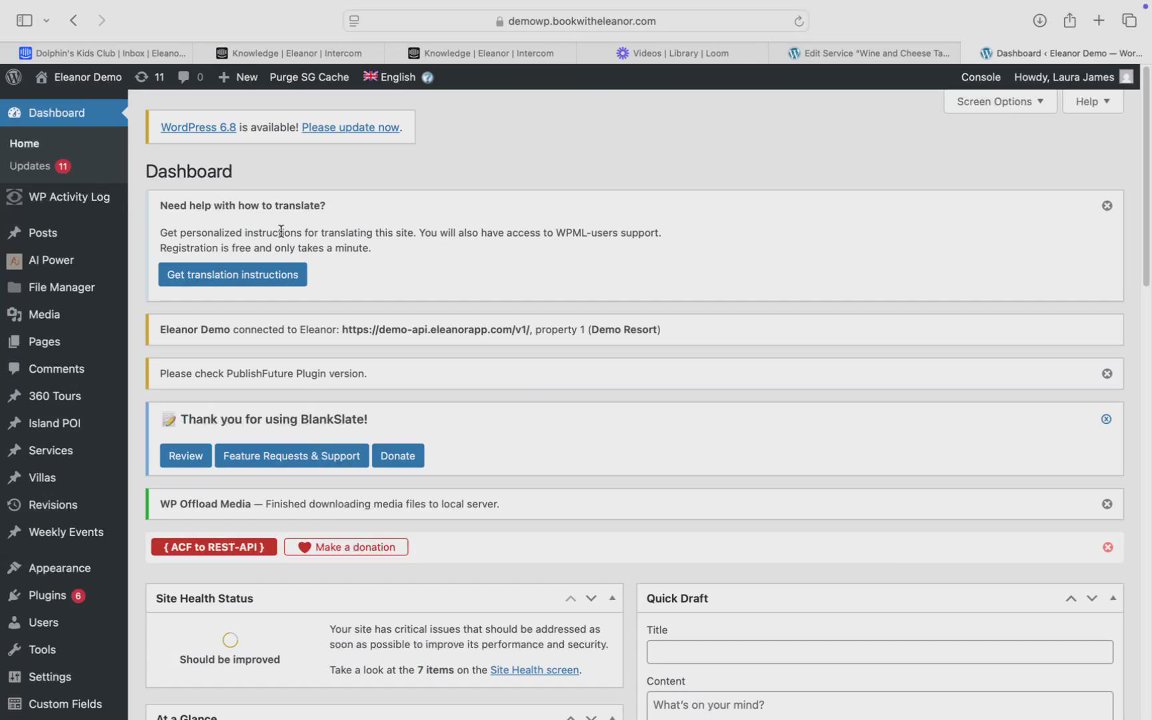Open Safari sidebar dropdown chevron
This screenshot has height=720, width=1152.
46,21
